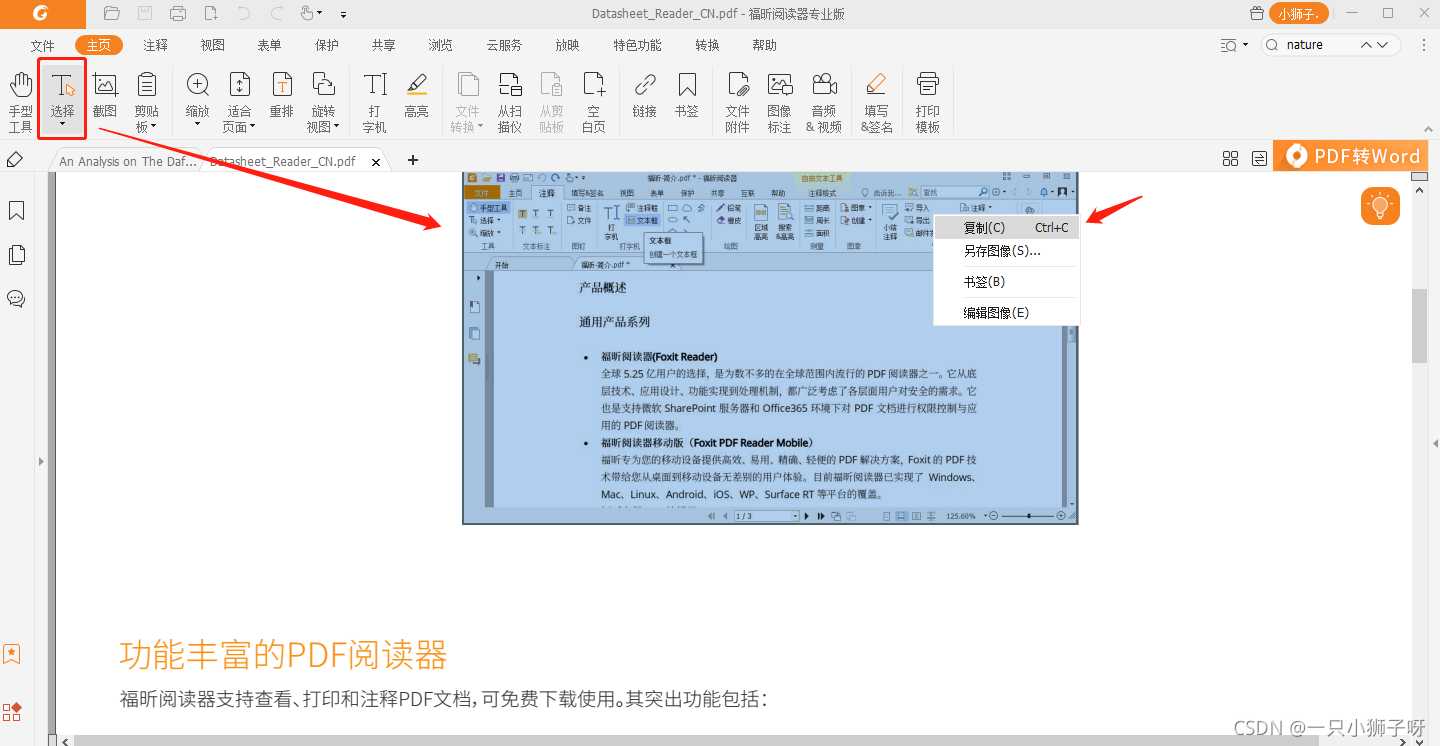Expand the 缩放 dropdown arrow
Image resolution: width=1440 pixels, height=746 pixels.
(198, 126)
